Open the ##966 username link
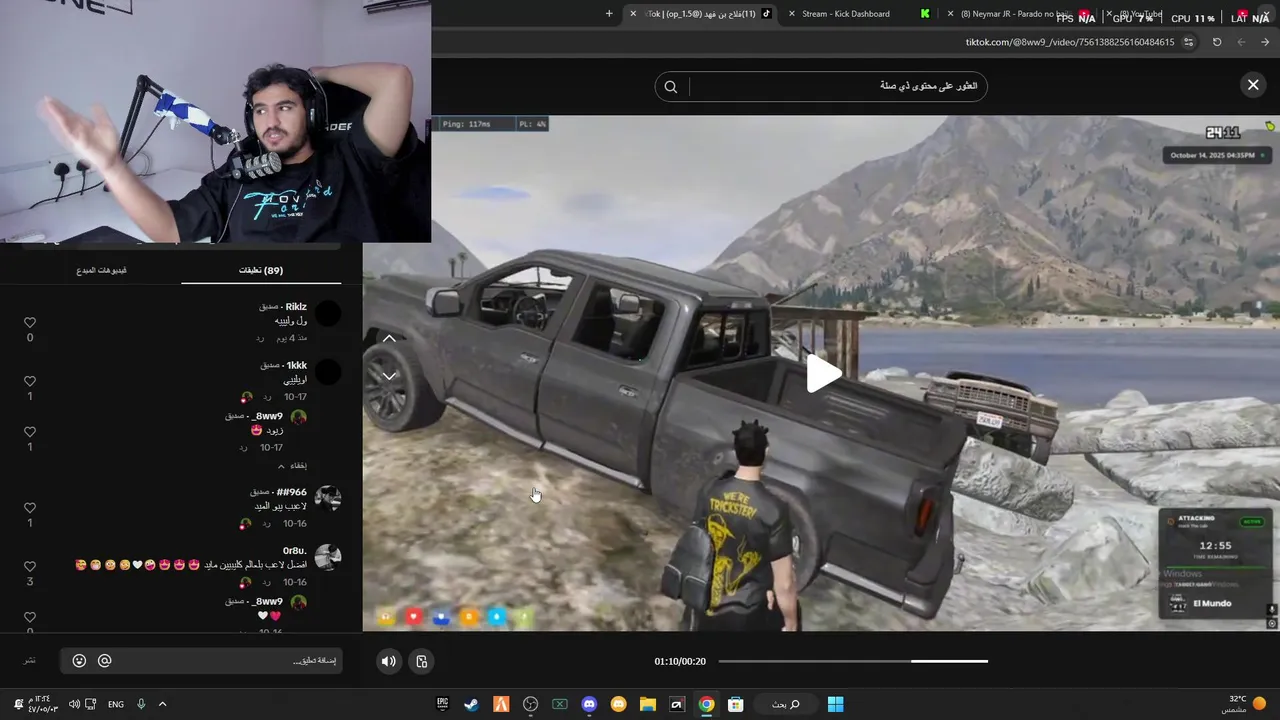Viewport: 1280px width, 720px height. coord(291,492)
